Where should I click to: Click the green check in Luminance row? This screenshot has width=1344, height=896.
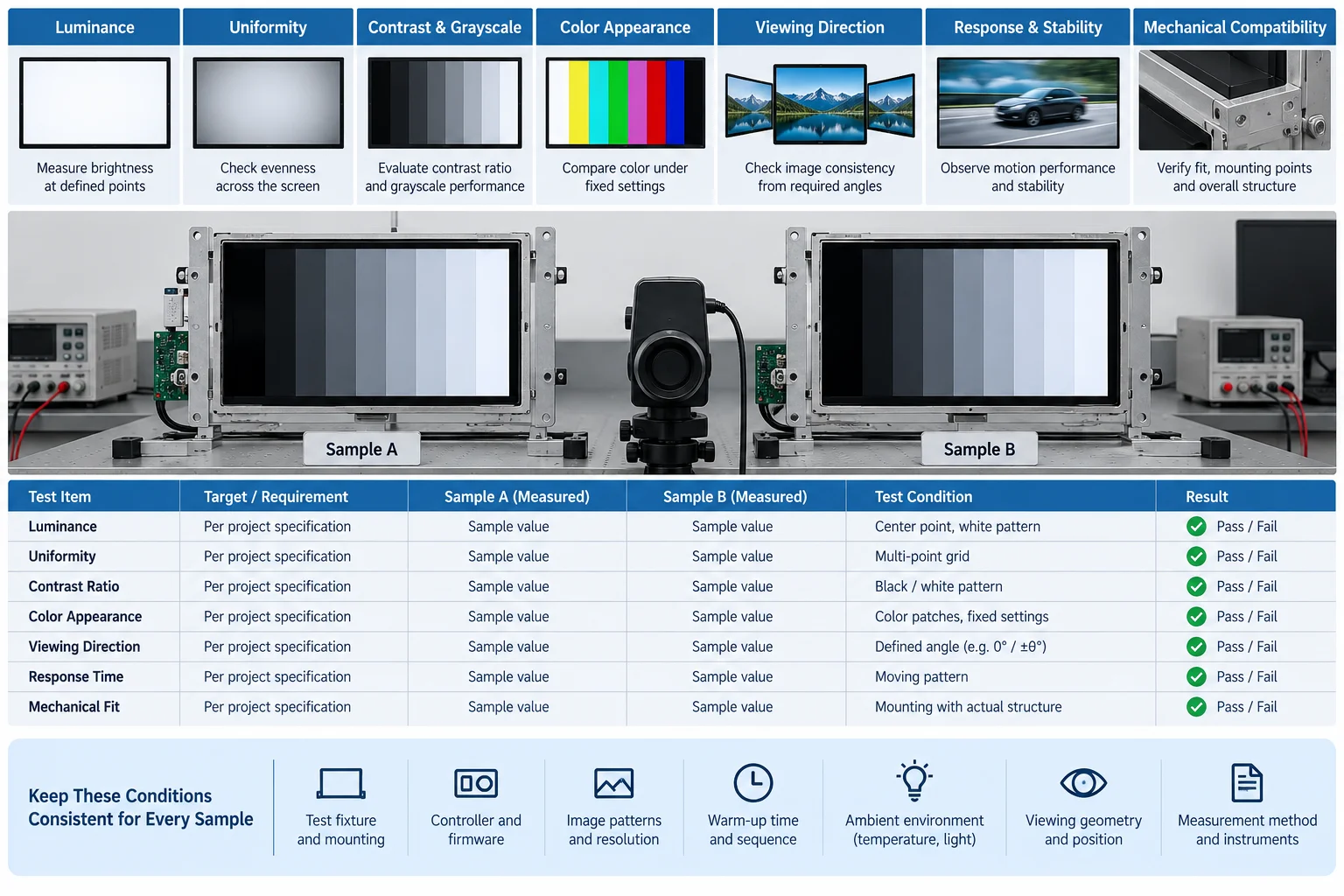click(x=1196, y=527)
